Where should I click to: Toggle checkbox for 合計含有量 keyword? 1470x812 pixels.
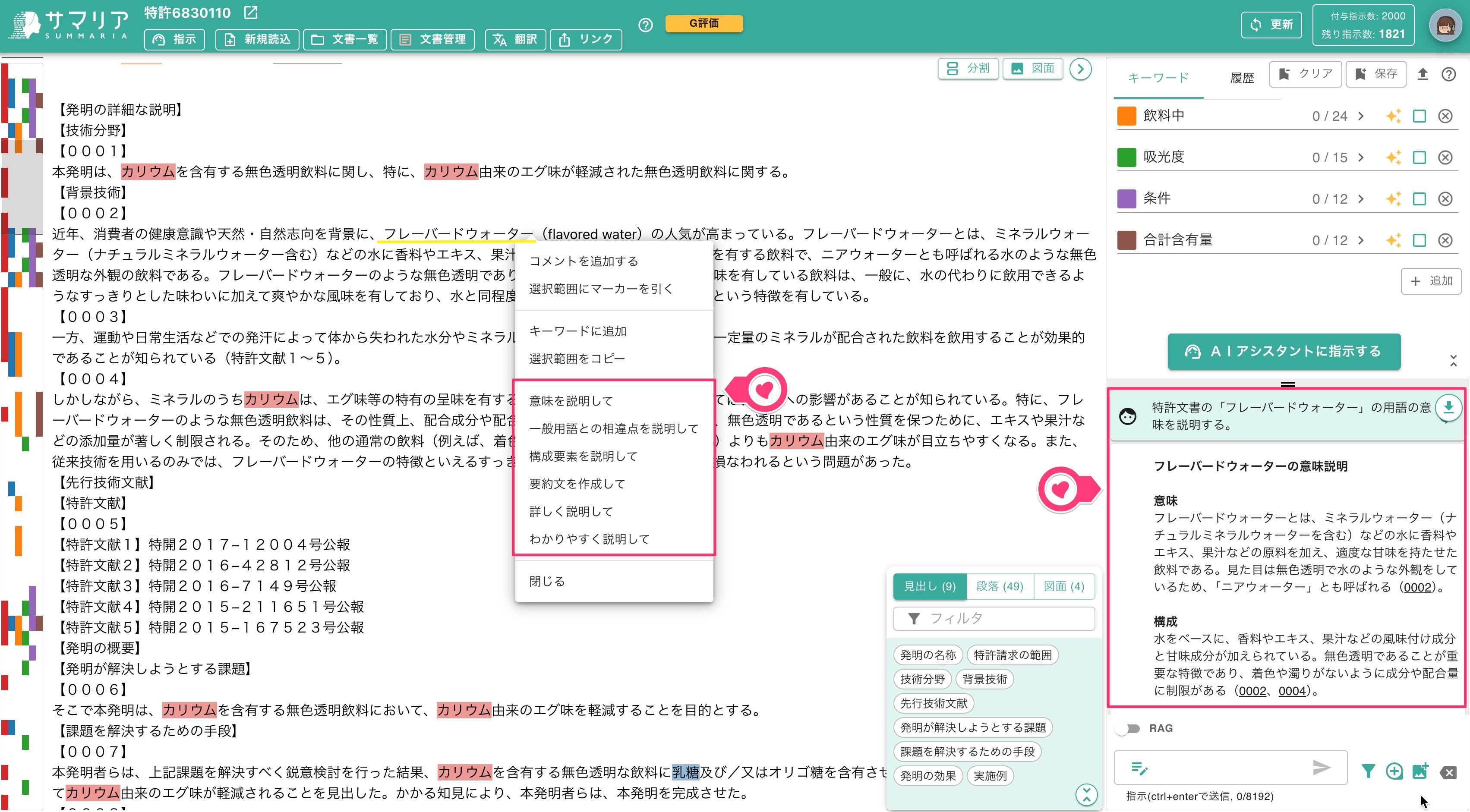pos(1419,240)
